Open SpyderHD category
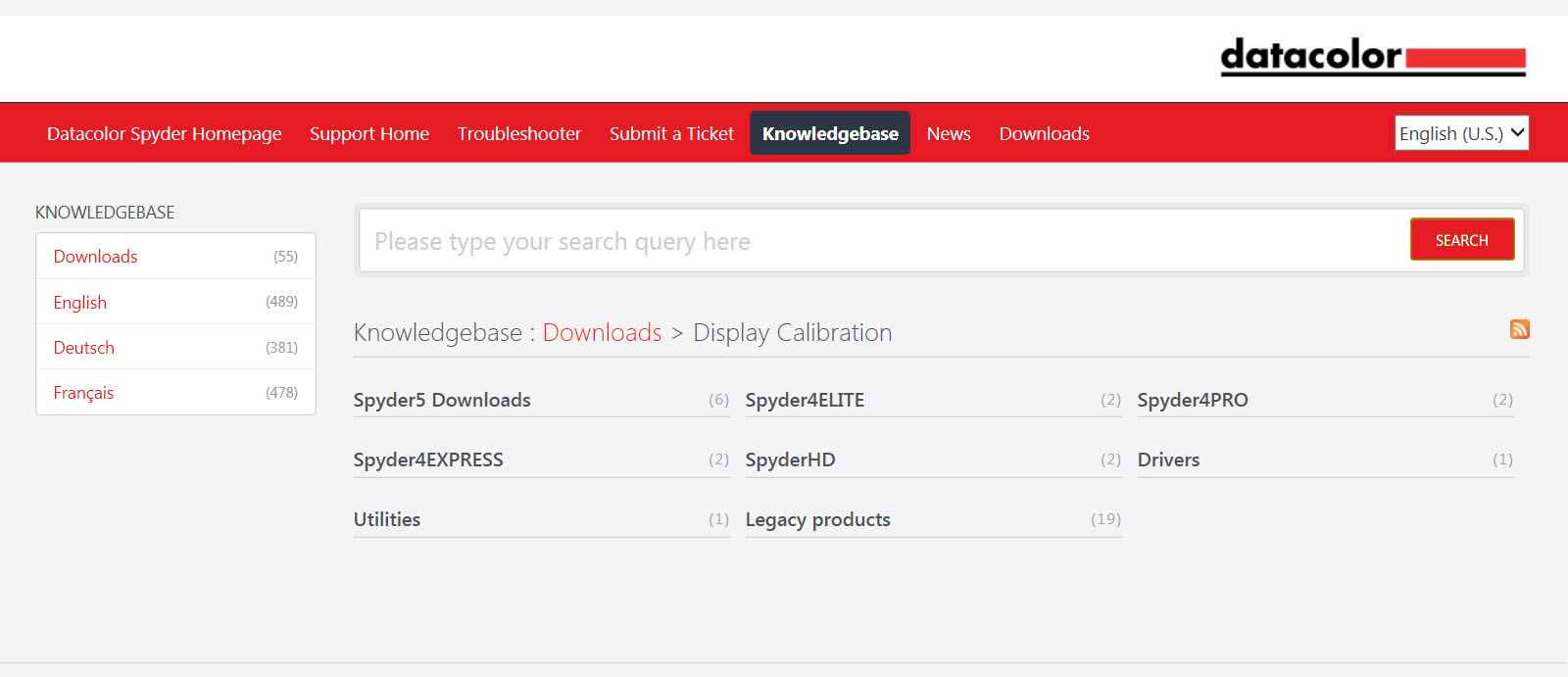 coord(790,459)
